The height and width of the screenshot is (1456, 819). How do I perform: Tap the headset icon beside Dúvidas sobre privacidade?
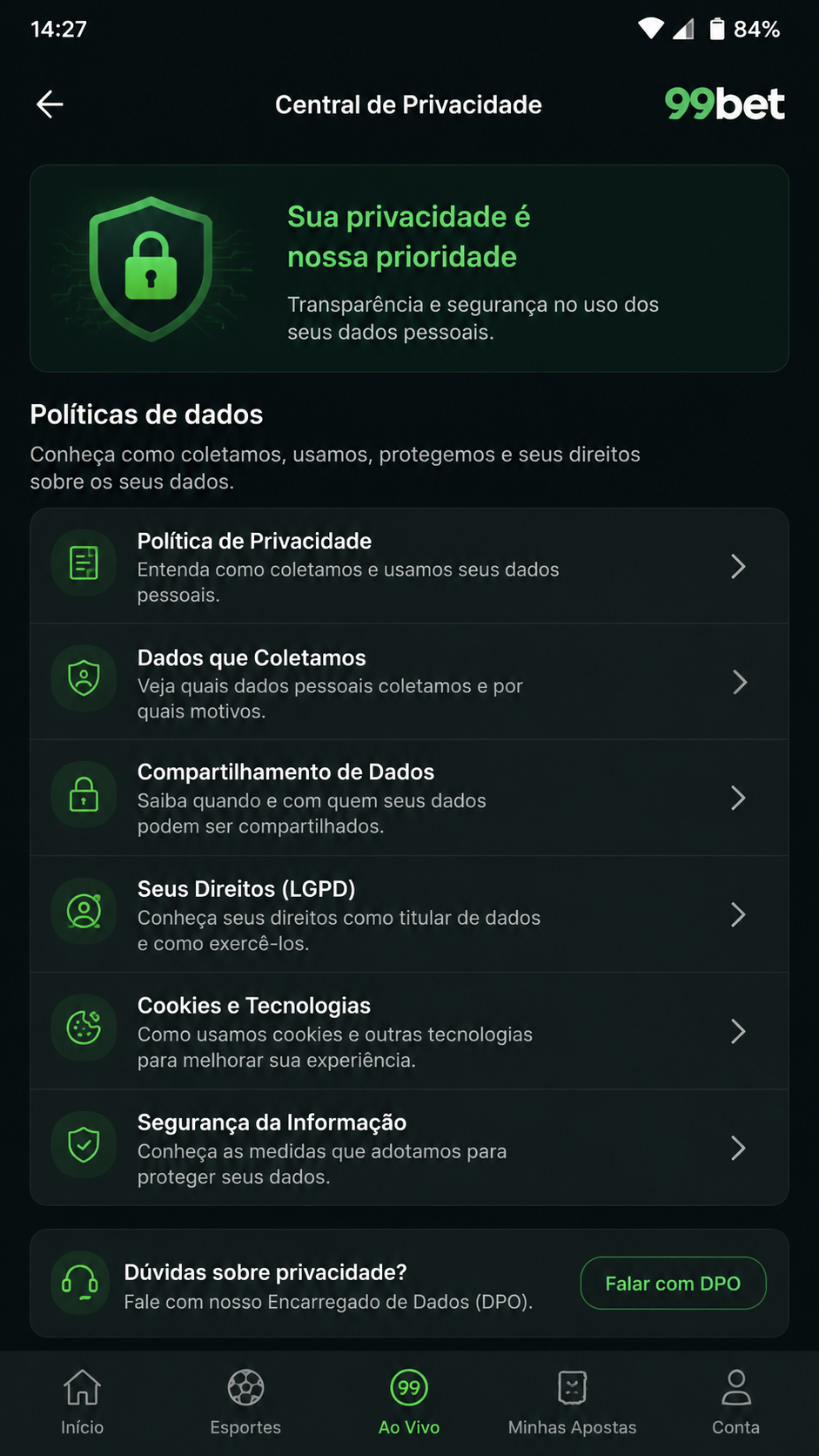pyautogui.click(x=80, y=1283)
